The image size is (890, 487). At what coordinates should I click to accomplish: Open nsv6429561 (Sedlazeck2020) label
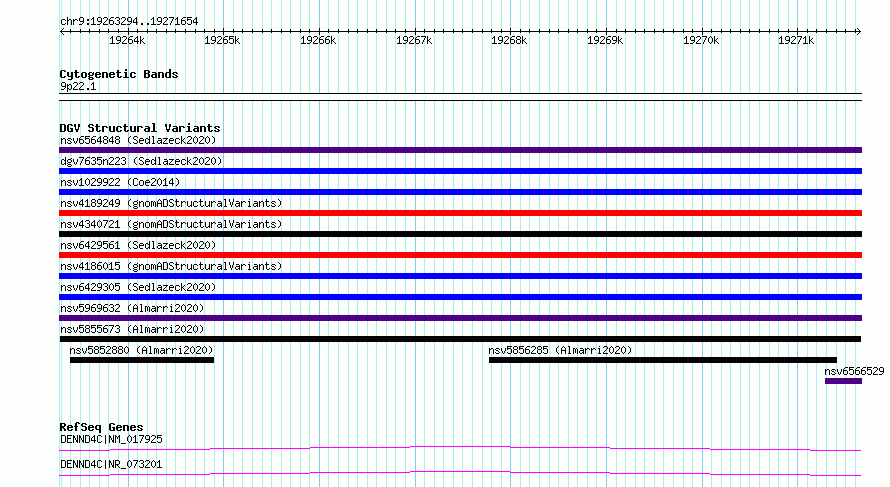pos(138,245)
